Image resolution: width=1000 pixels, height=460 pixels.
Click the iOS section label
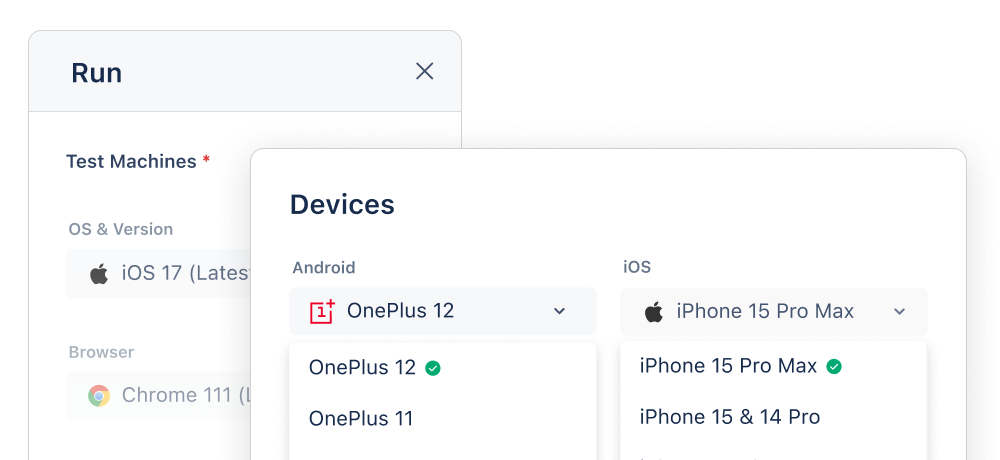637,268
